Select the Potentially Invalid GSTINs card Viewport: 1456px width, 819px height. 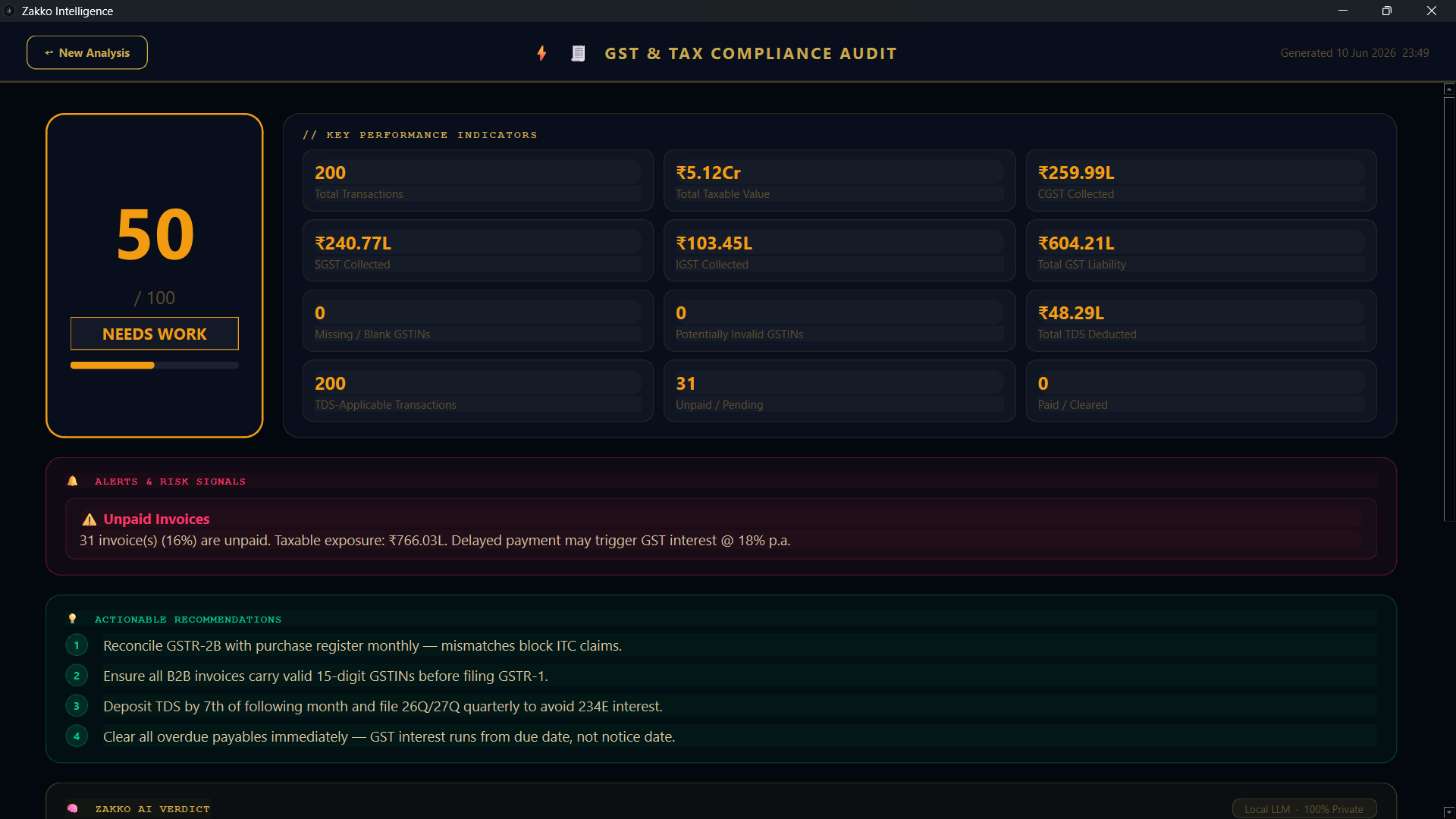point(839,321)
